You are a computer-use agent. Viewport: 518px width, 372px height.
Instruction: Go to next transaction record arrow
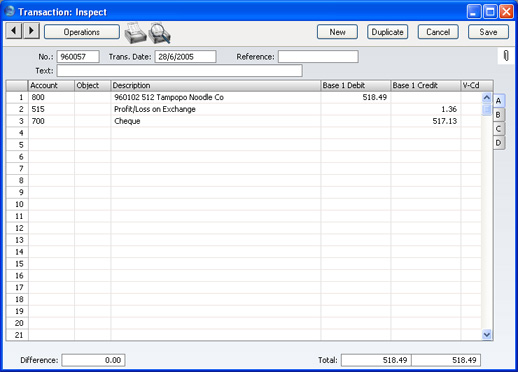31,31
